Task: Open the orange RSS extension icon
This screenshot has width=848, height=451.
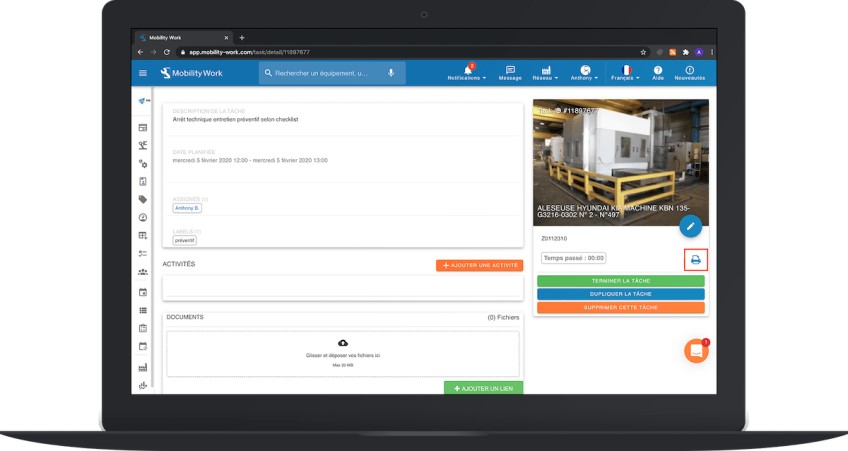Action: pyautogui.click(x=673, y=52)
